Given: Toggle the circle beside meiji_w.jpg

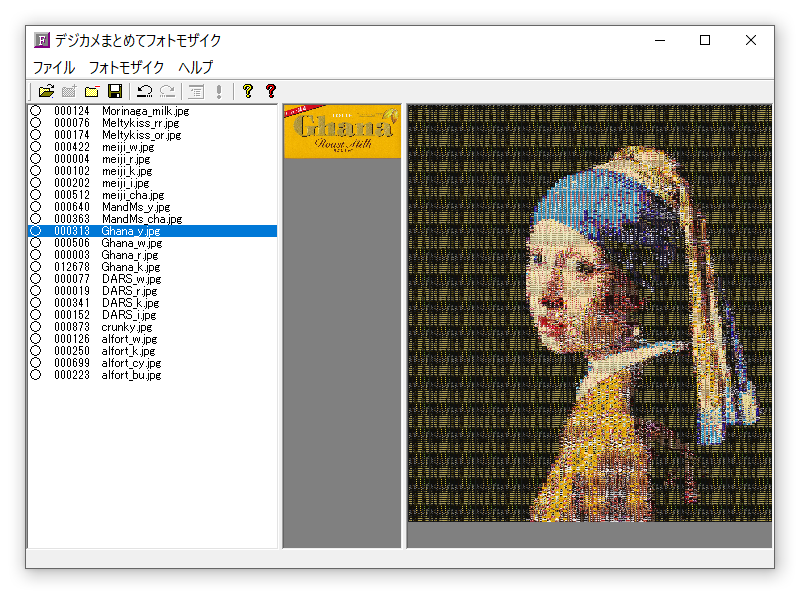Looking at the screenshot, I should coord(35,147).
